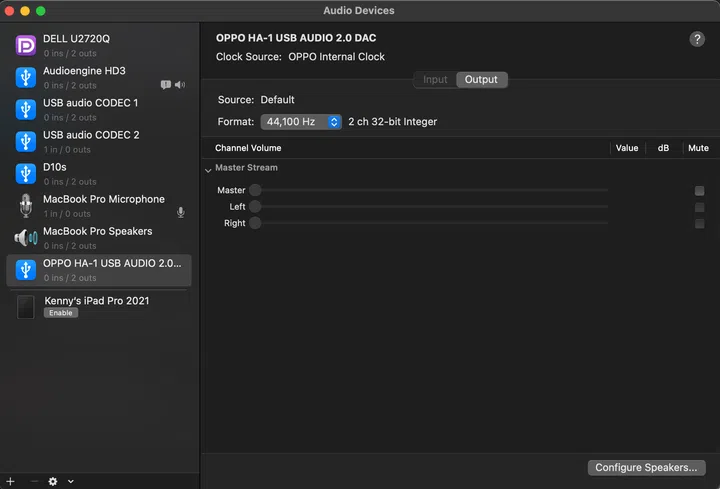The width and height of the screenshot is (720, 489).
Task: Click the MacBook Pro Microphone icon
Action: 26,206
